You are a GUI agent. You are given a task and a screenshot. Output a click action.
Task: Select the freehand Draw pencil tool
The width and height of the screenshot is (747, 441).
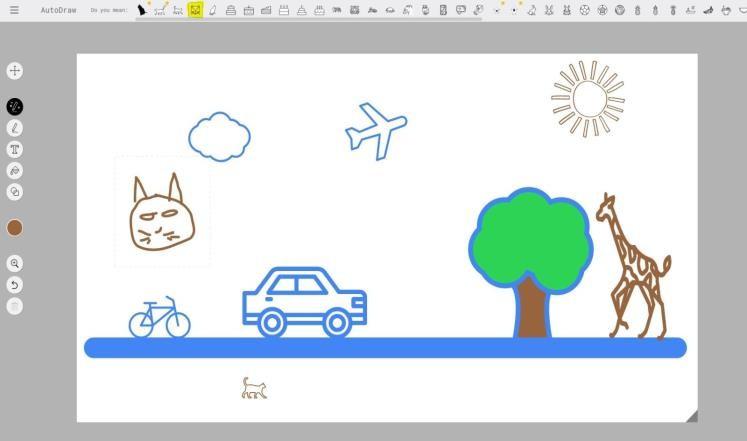[15, 128]
